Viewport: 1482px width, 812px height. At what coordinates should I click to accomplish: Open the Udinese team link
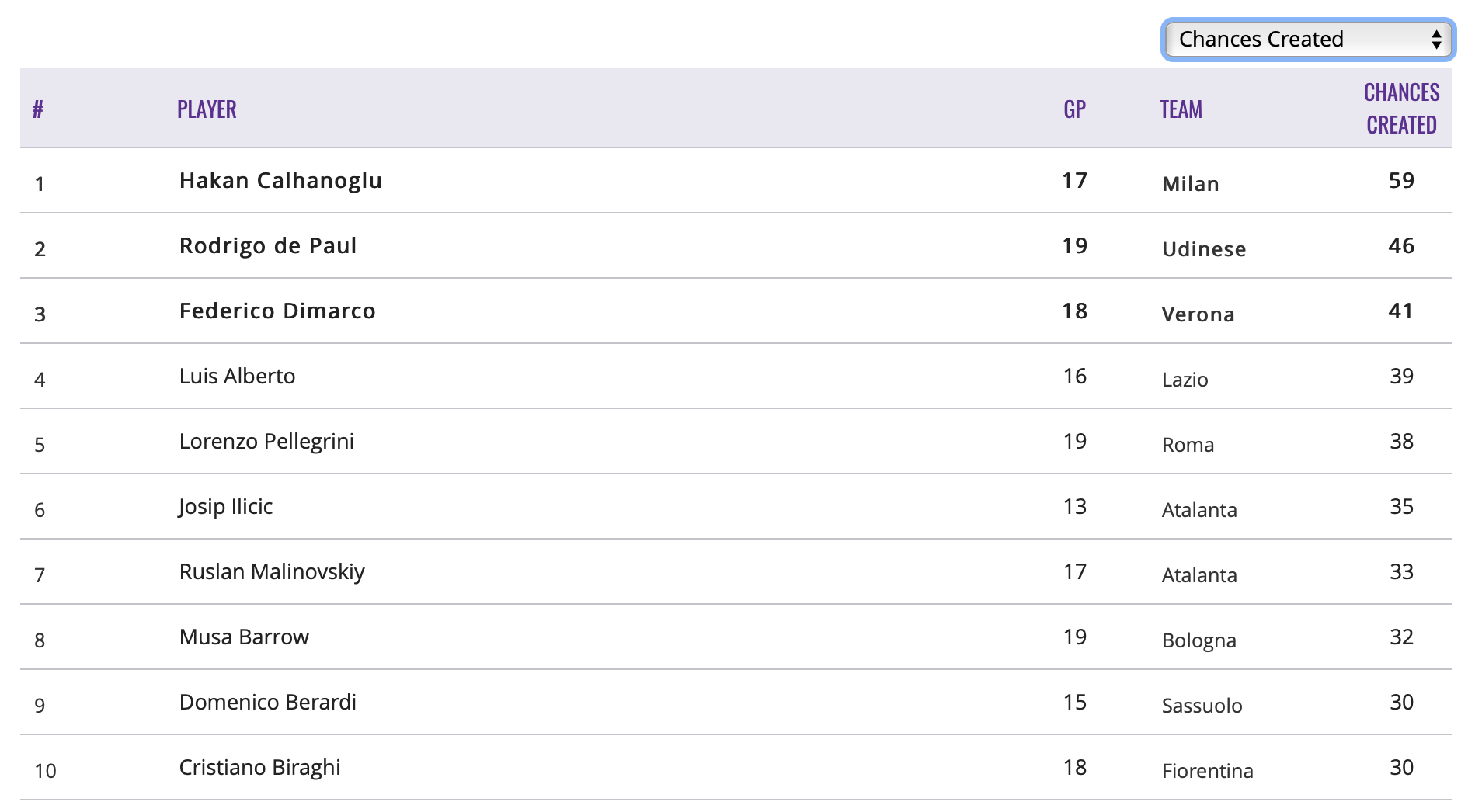click(x=1204, y=249)
